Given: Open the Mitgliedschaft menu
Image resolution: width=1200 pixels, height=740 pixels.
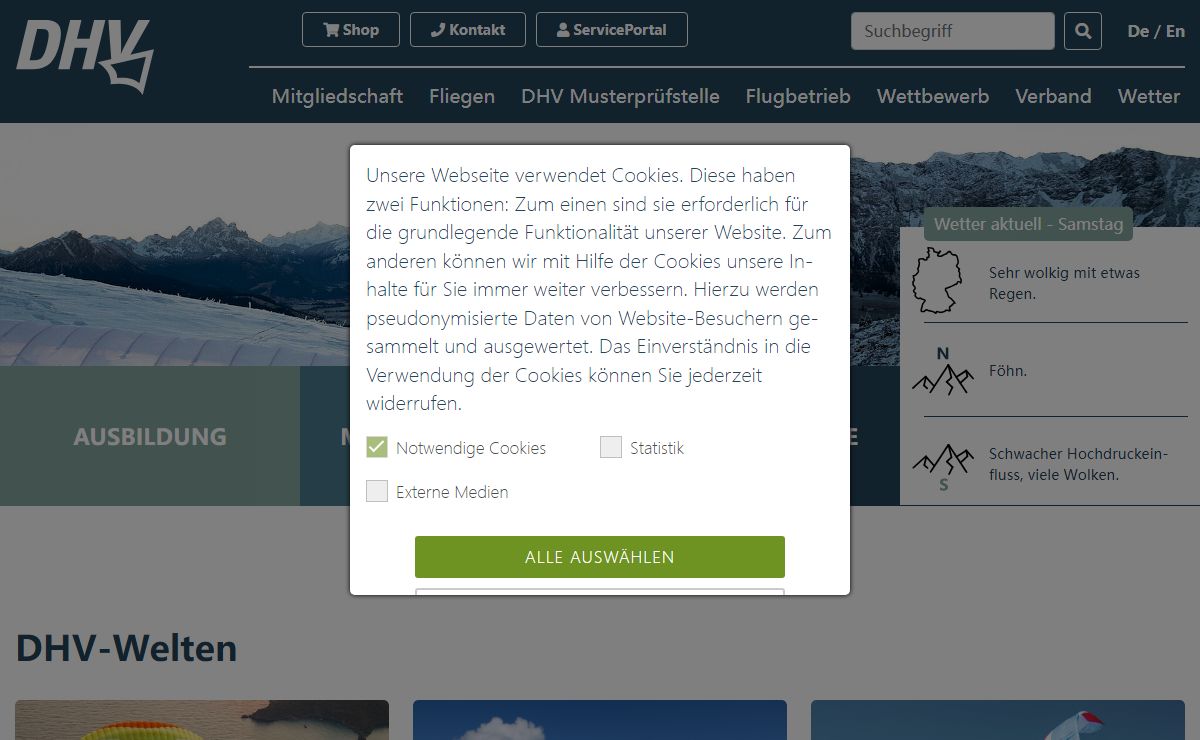Looking at the screenshot, I should click(338, 96).
